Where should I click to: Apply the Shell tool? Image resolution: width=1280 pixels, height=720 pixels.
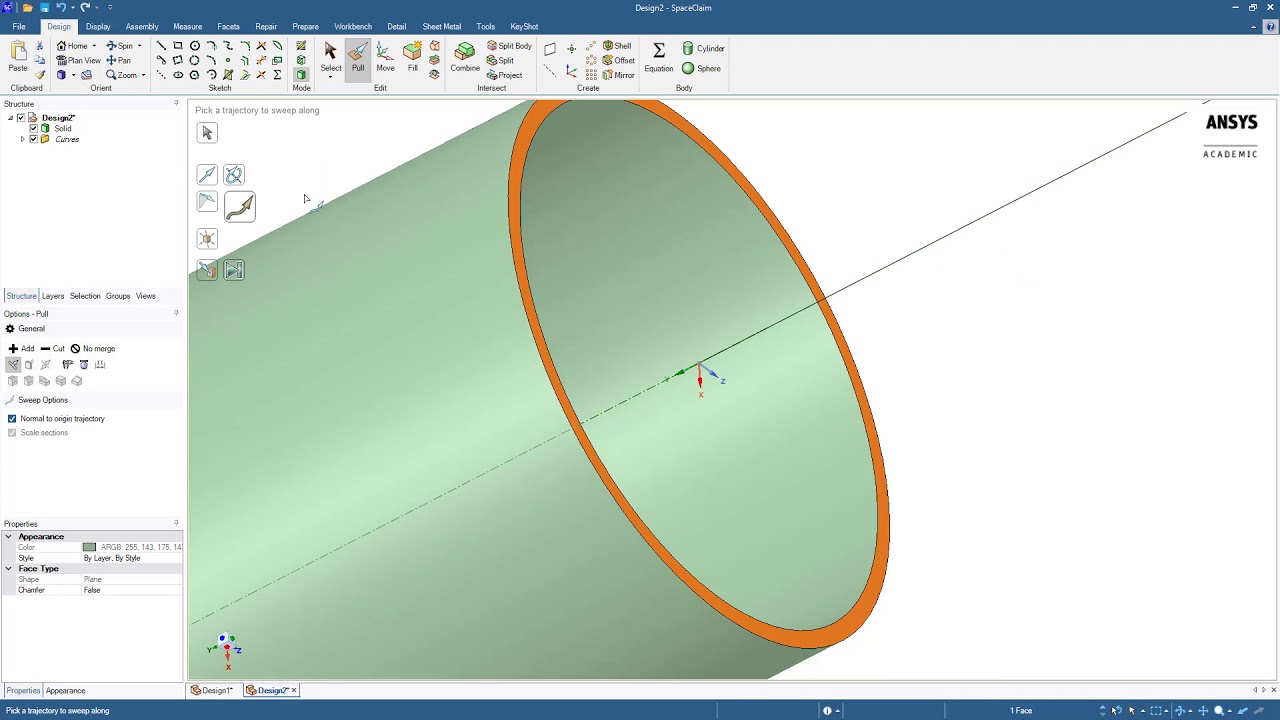tap(617, 46)
